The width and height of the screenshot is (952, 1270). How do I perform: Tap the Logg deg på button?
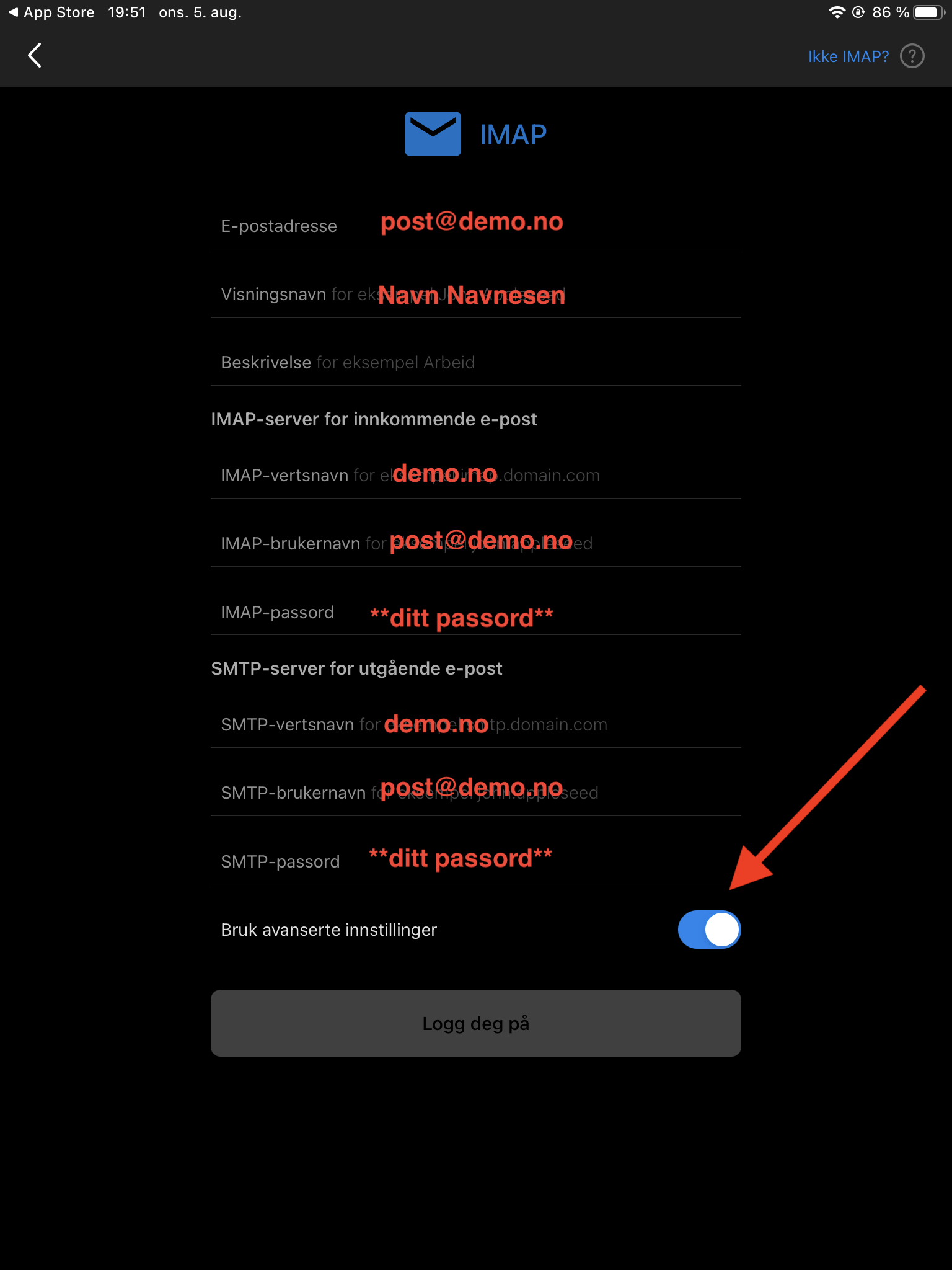pyautogui.click(x=476, y=1023)
